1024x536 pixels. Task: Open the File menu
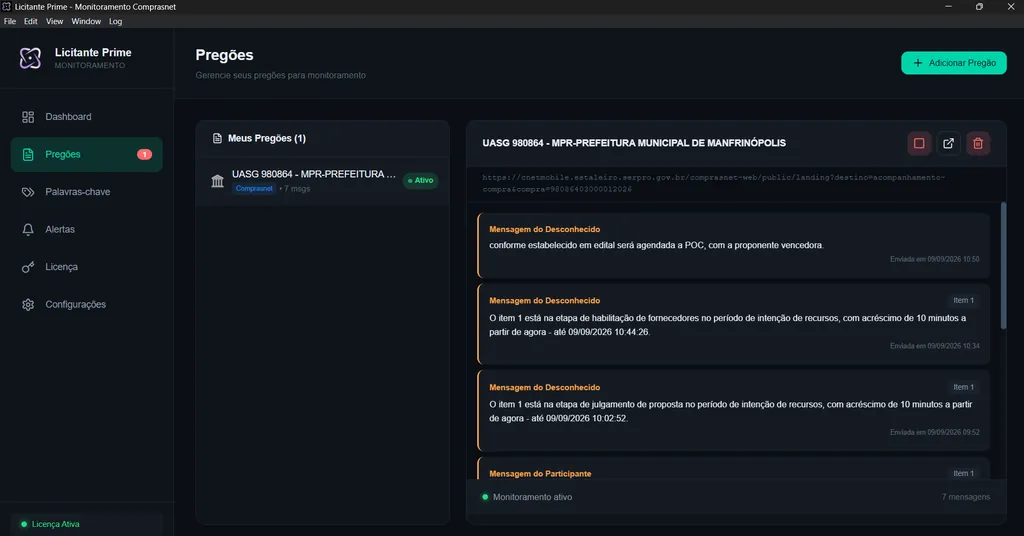point(10,22)
